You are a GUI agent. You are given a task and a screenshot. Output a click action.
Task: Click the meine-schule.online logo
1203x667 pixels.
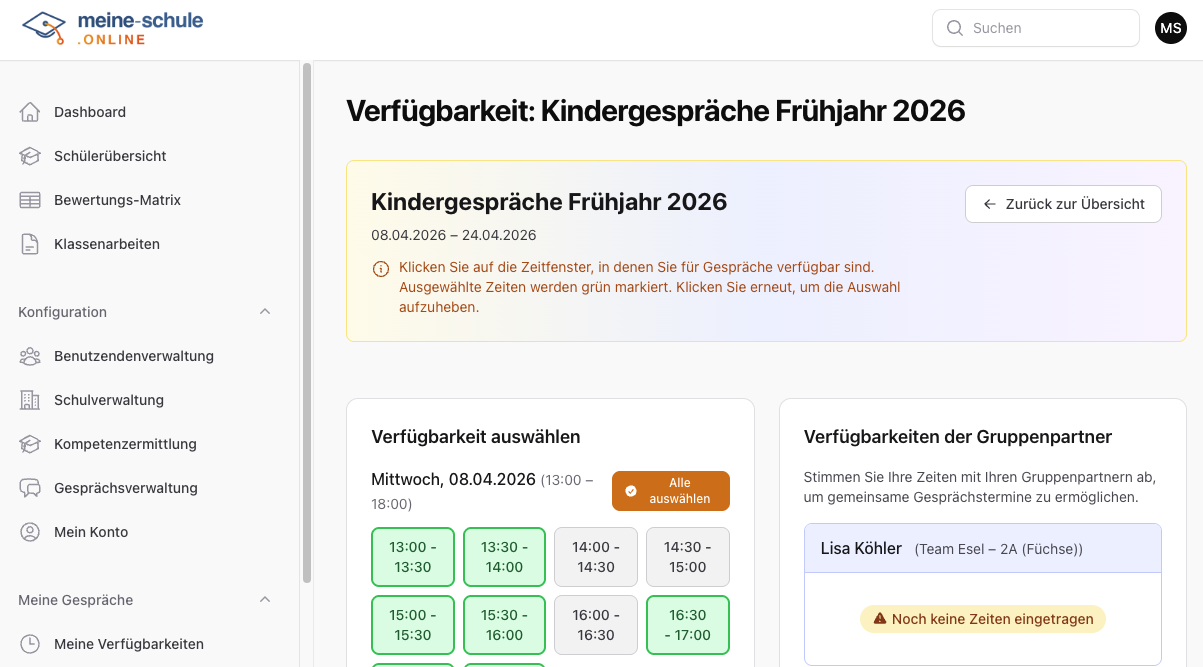pos(111,28)
